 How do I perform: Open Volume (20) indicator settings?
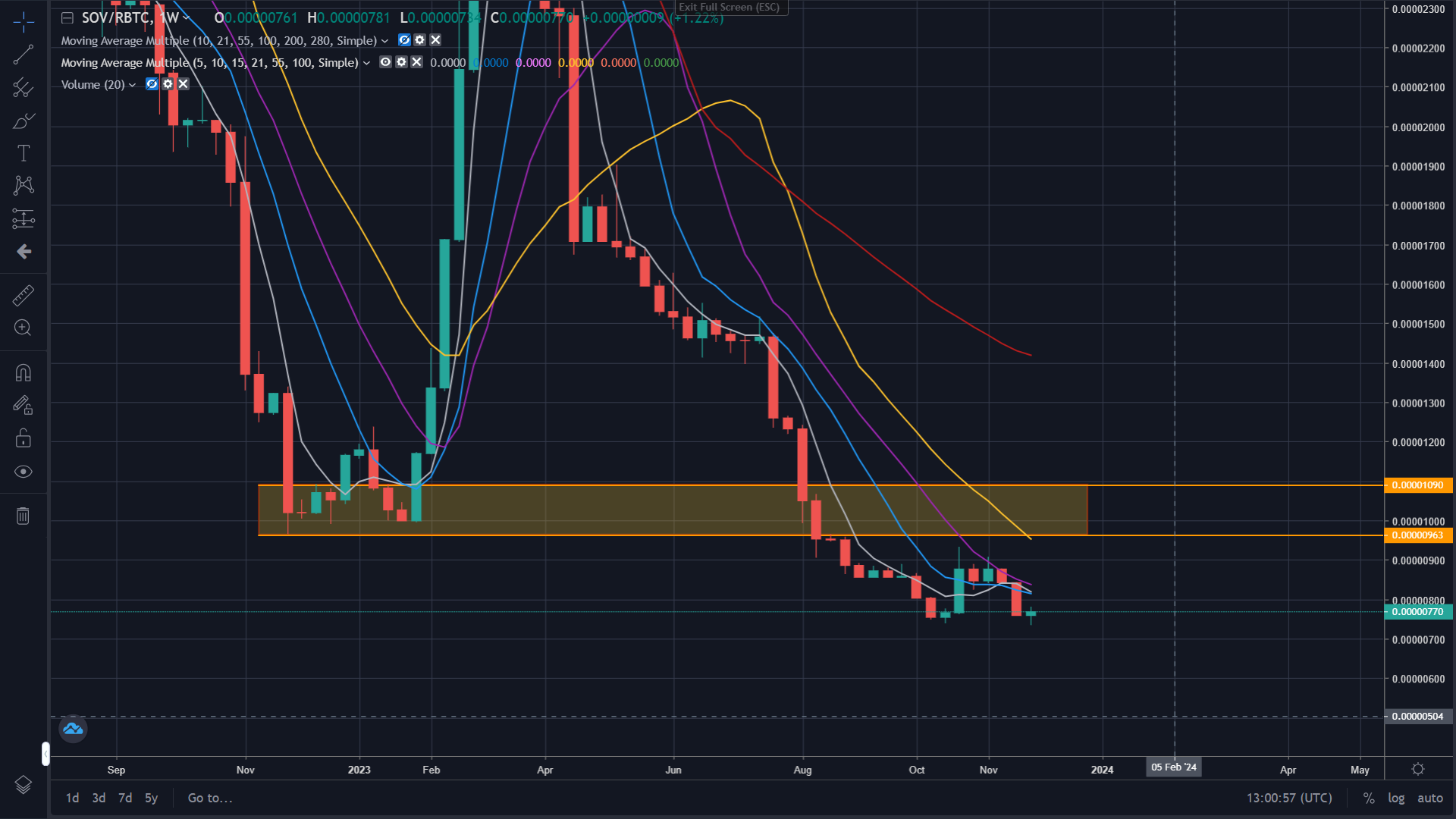coord(168,84)
